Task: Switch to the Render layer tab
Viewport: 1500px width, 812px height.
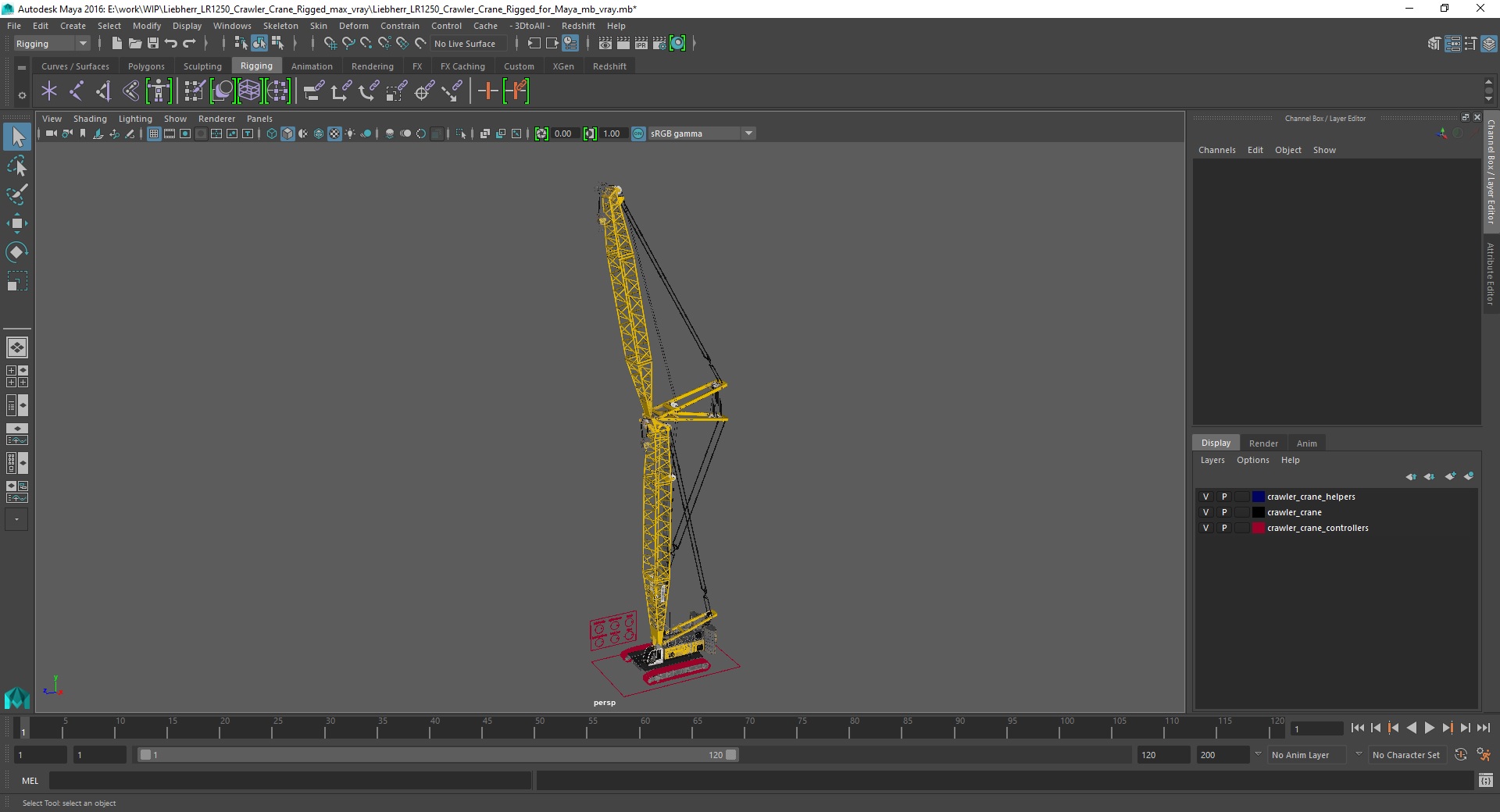Action: tap(1263, 443)
